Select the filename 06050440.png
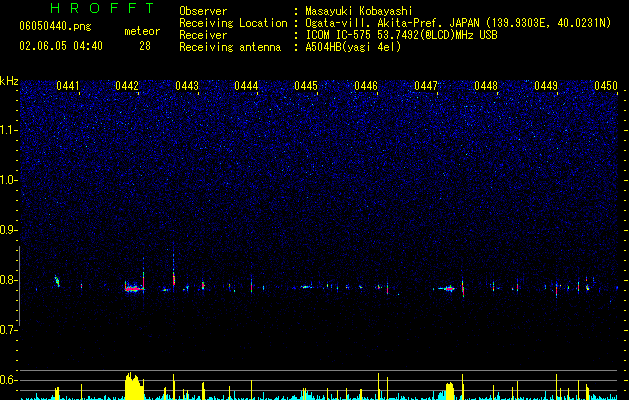 (x=55, y=27)
